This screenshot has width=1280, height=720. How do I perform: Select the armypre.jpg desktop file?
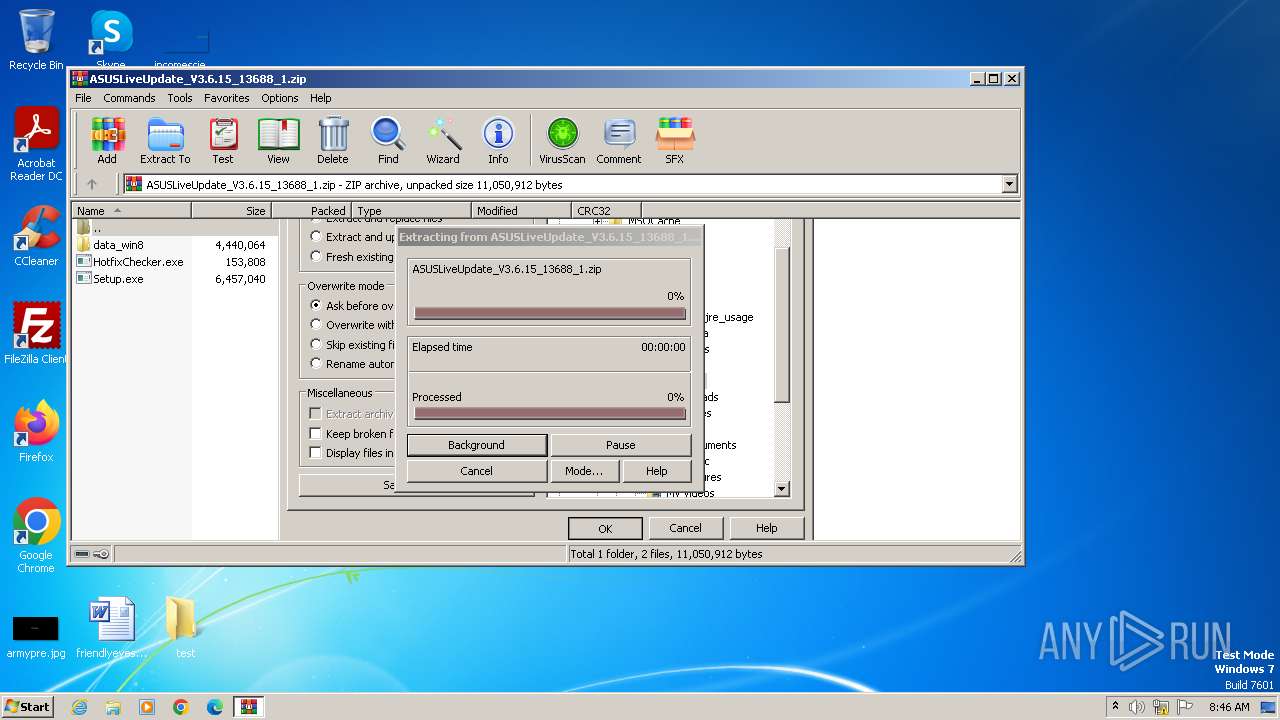(x=36, y=636)
